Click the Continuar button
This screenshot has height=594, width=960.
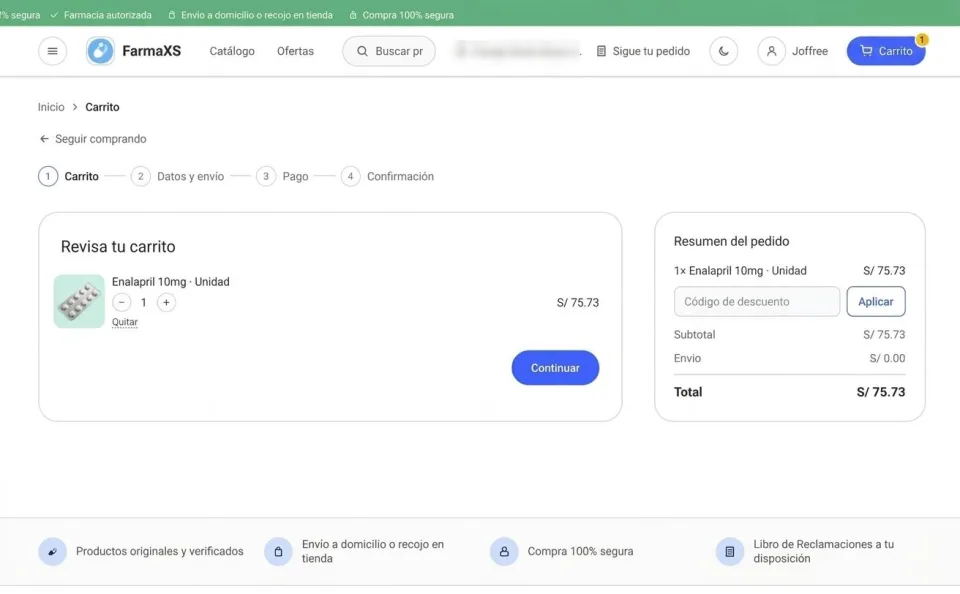pos(555,368)
